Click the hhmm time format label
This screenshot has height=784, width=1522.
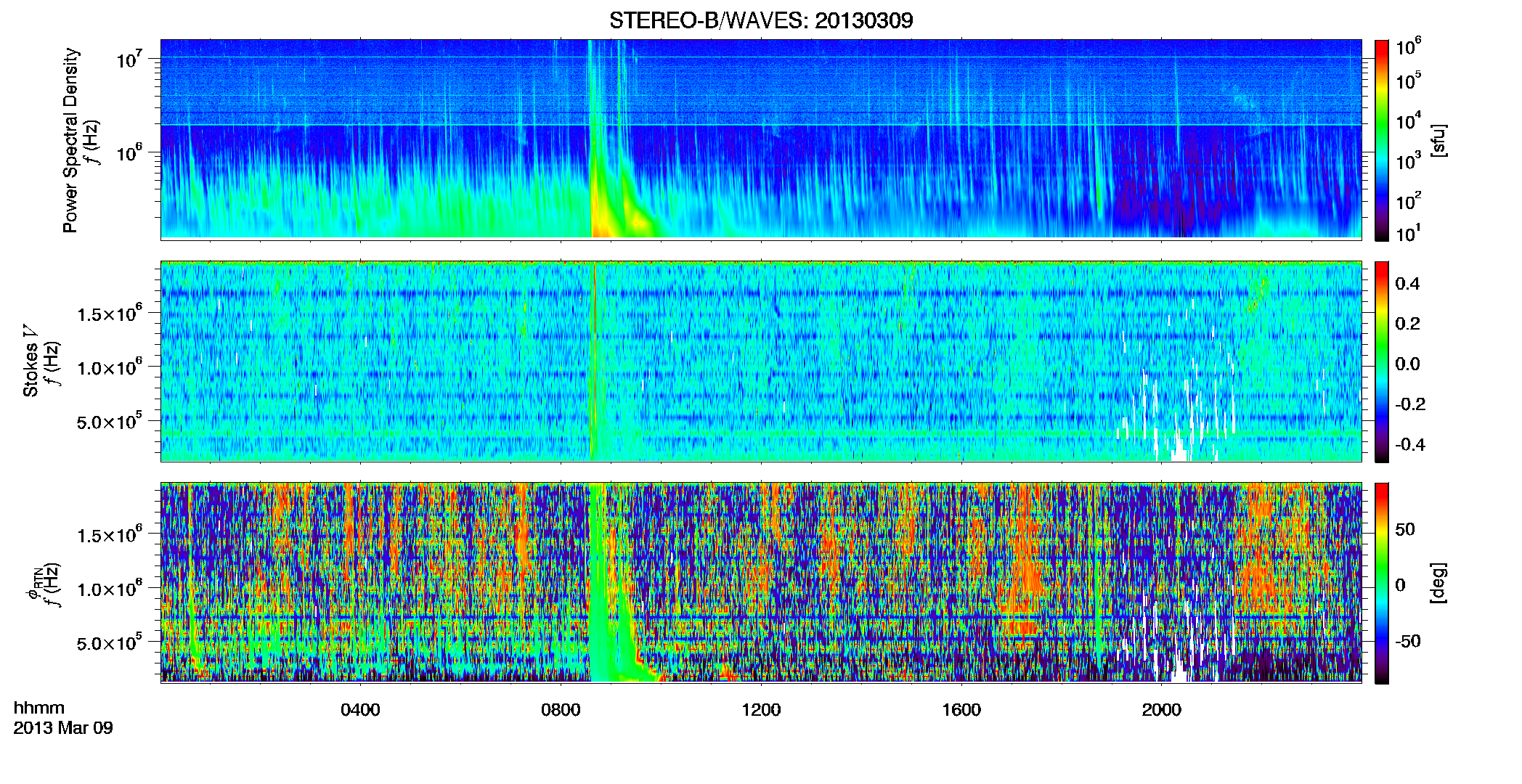pyautogui.click(x=39, y=708)
